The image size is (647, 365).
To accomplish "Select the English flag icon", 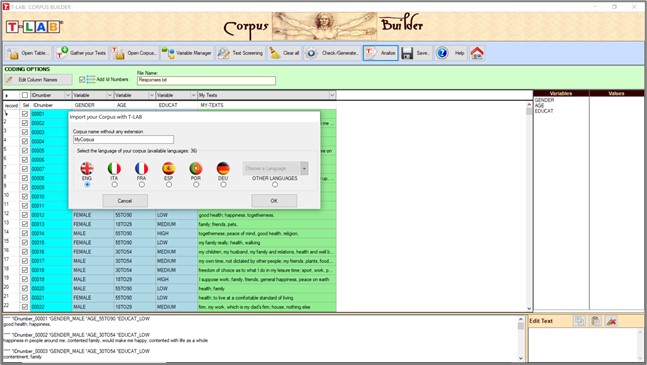I will 87,168.
